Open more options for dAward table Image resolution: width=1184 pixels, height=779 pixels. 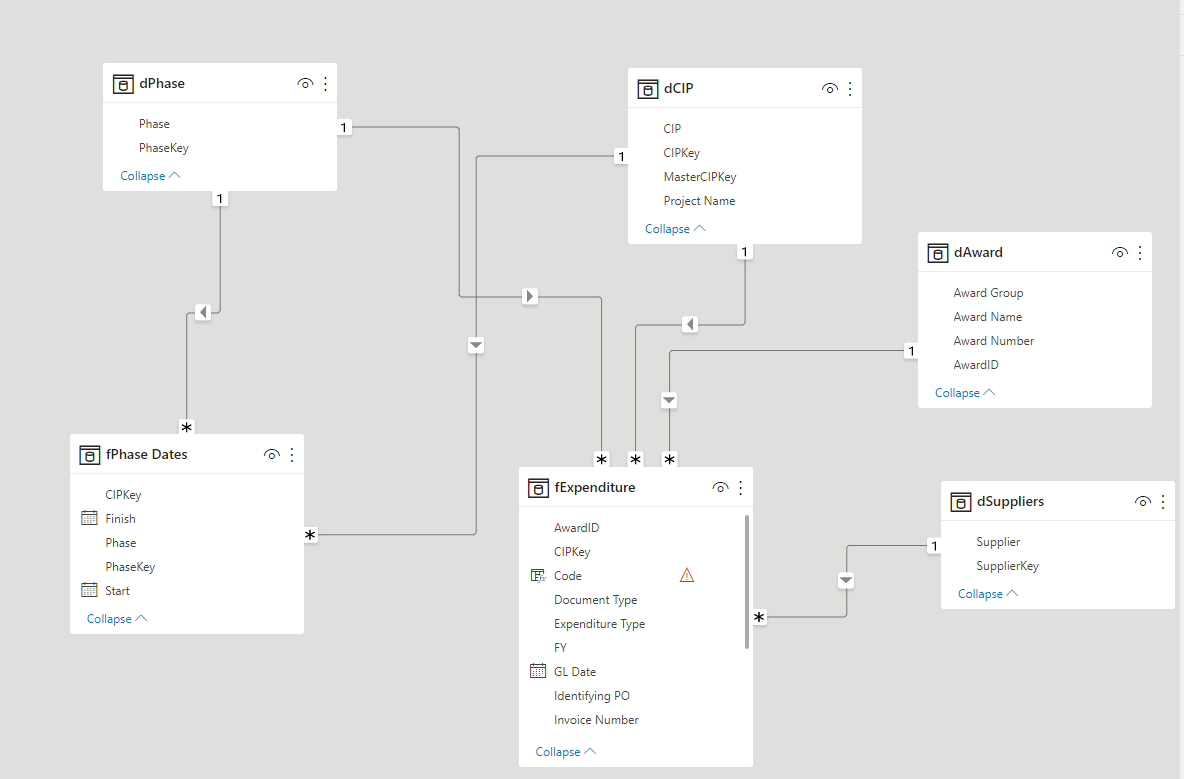[1140, 253]
